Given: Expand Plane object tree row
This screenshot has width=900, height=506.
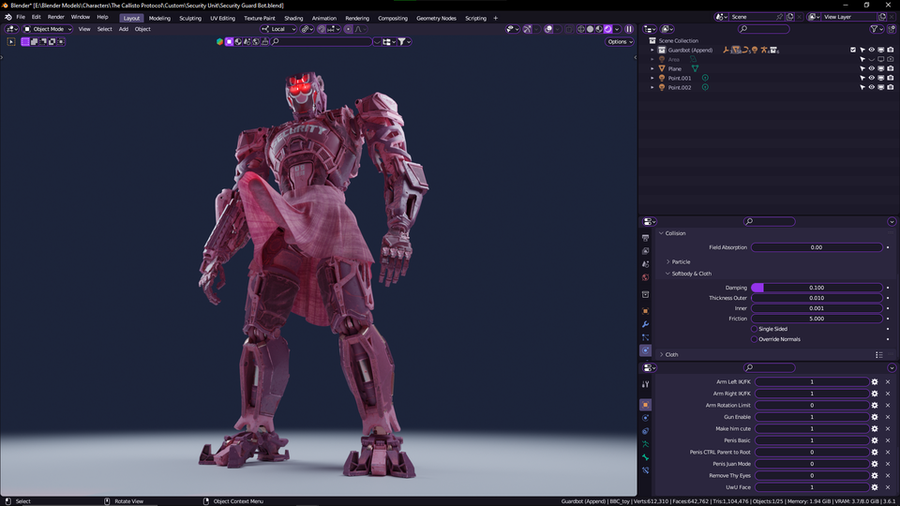Looking at the screenshot, I should pyautogui.click(x=652, y=69).
